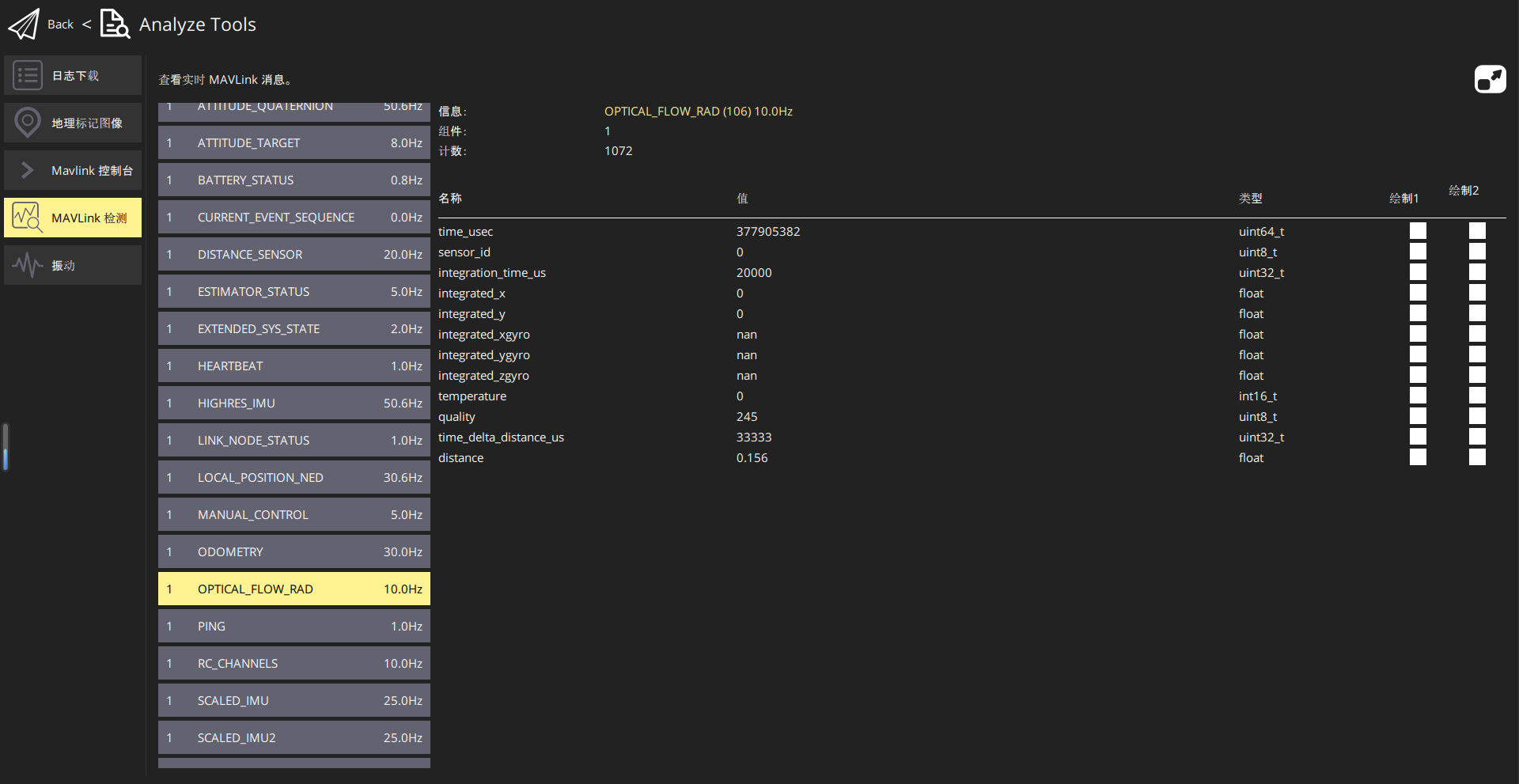
Task: Toggle the chart view icon at top right
Action: click(x=1491, y=79)
